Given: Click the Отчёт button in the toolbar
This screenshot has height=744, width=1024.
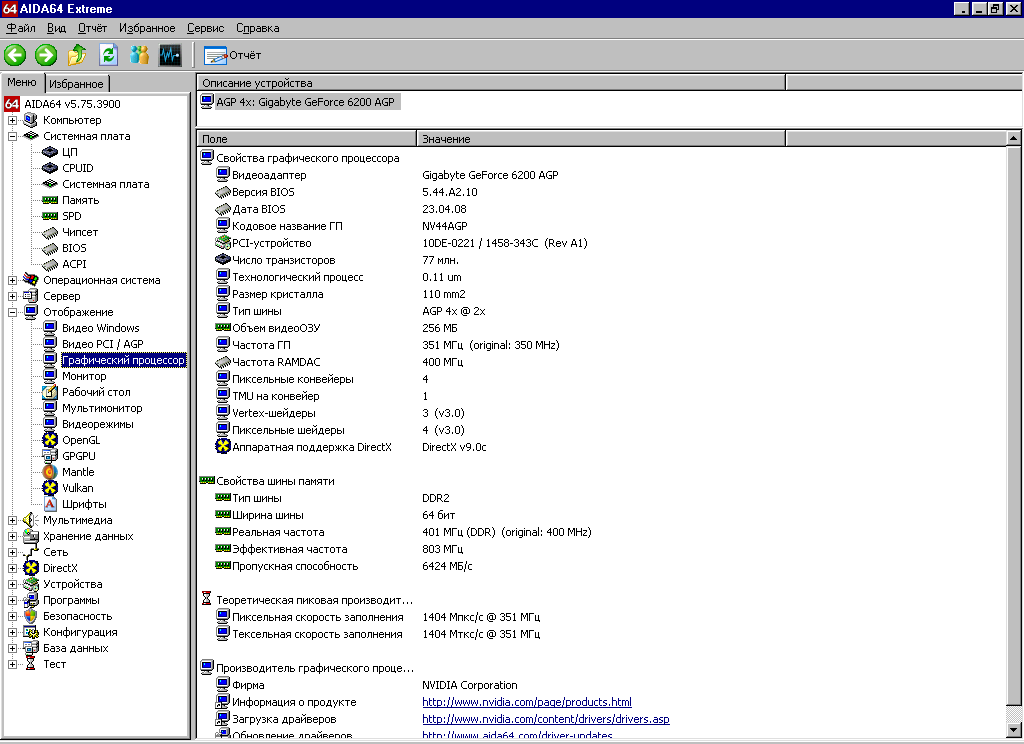Looking at the screenshot, I should (x=233, y=55).
